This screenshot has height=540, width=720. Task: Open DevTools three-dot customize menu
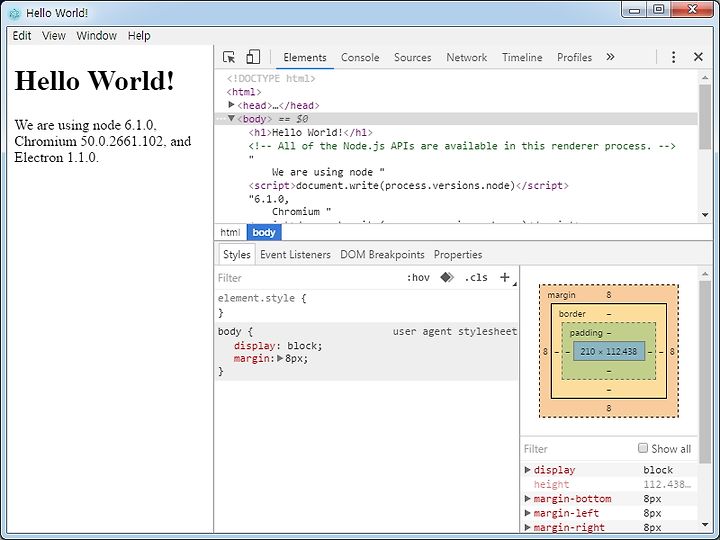(673, 57)
